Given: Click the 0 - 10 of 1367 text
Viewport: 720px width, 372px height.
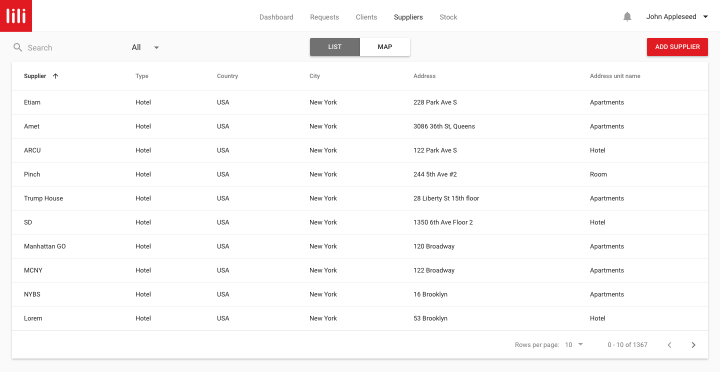Looking at the screenshot, I should tap(627, 344).
